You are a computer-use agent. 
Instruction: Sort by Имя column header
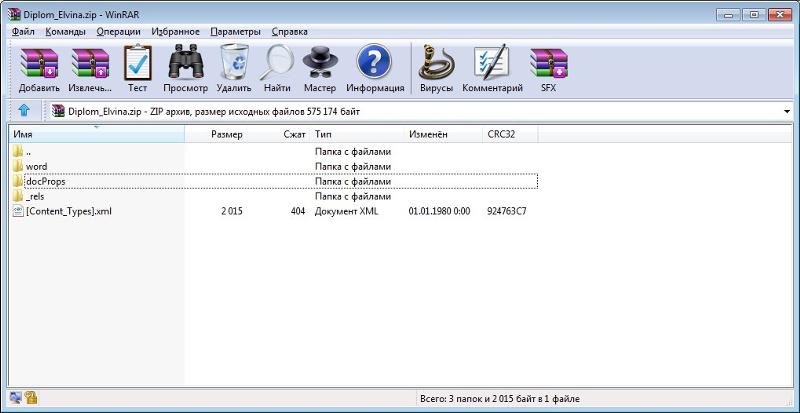[x=96, y=134]
